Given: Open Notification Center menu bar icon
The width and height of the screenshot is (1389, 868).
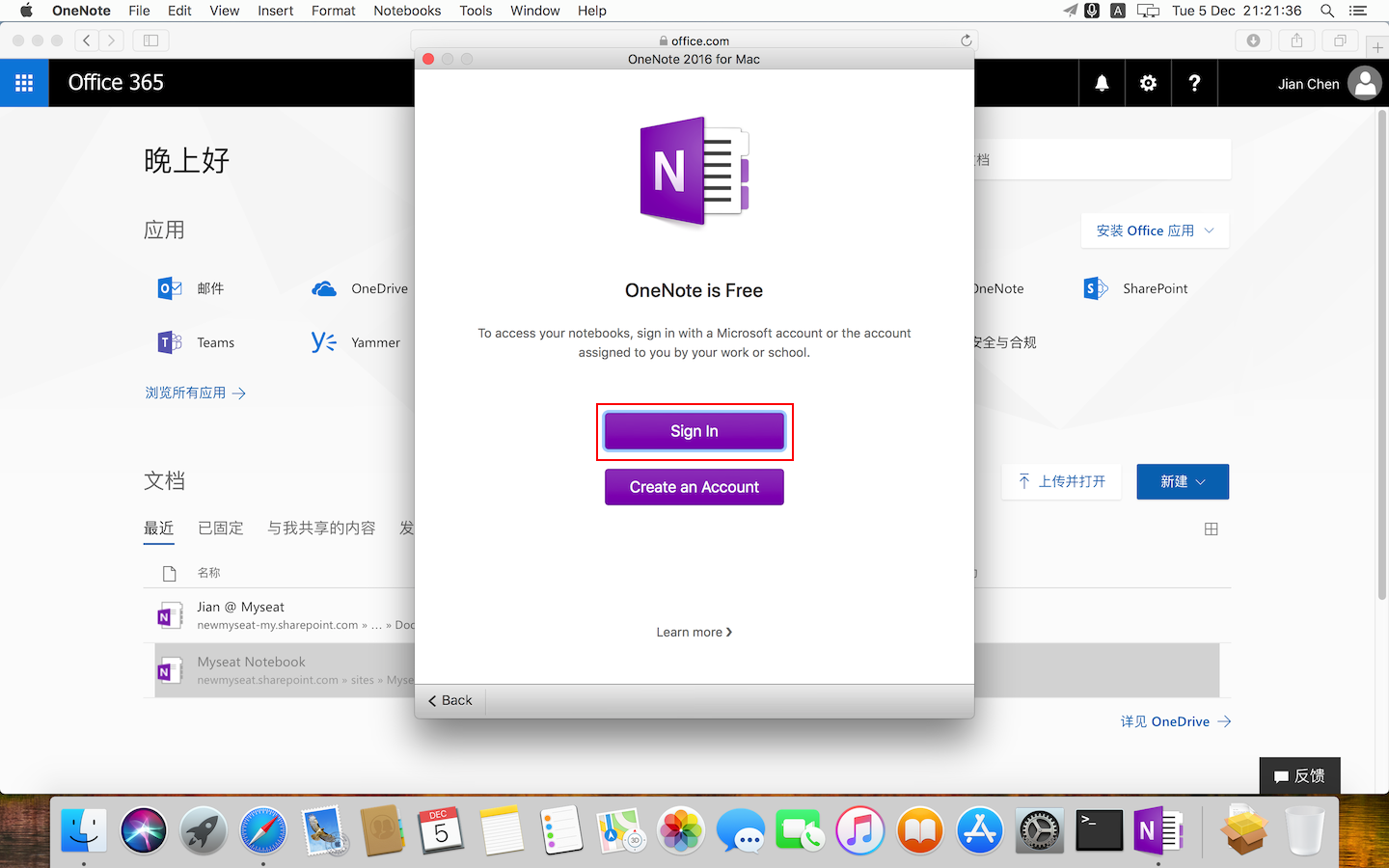Looking at the screenshot, I should [1358, 11].
